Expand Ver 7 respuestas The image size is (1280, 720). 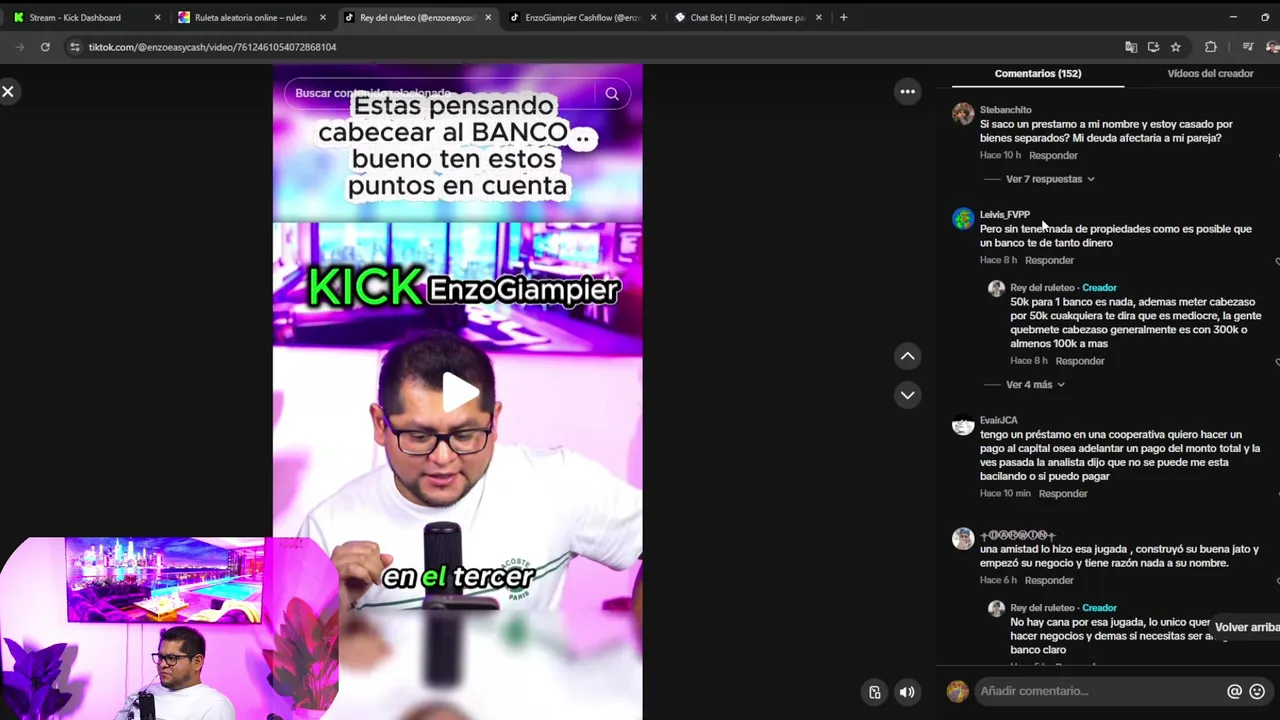(1050, 179)
